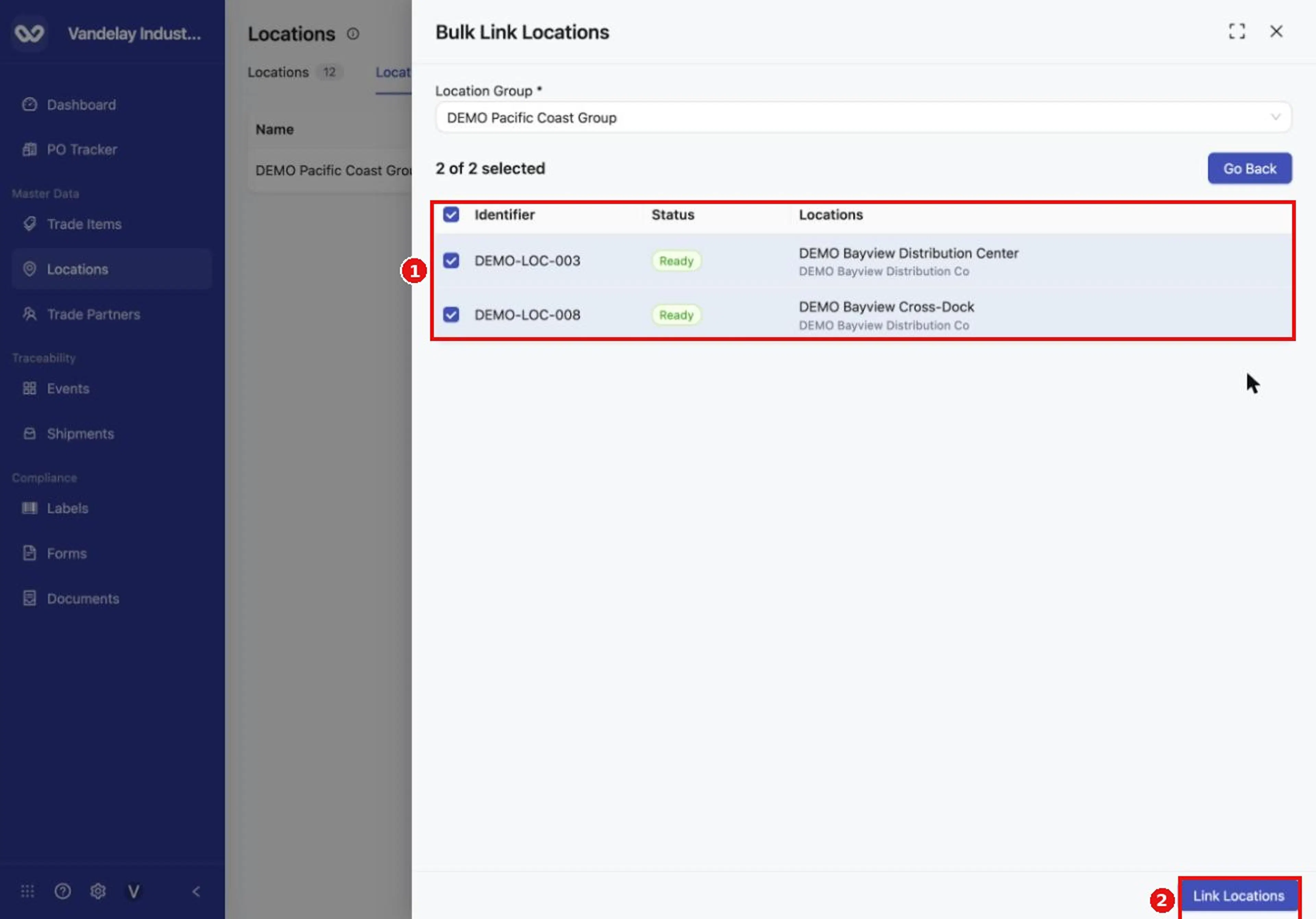
Task: Click the Identifier column header
Action: [x=504, y=214]
